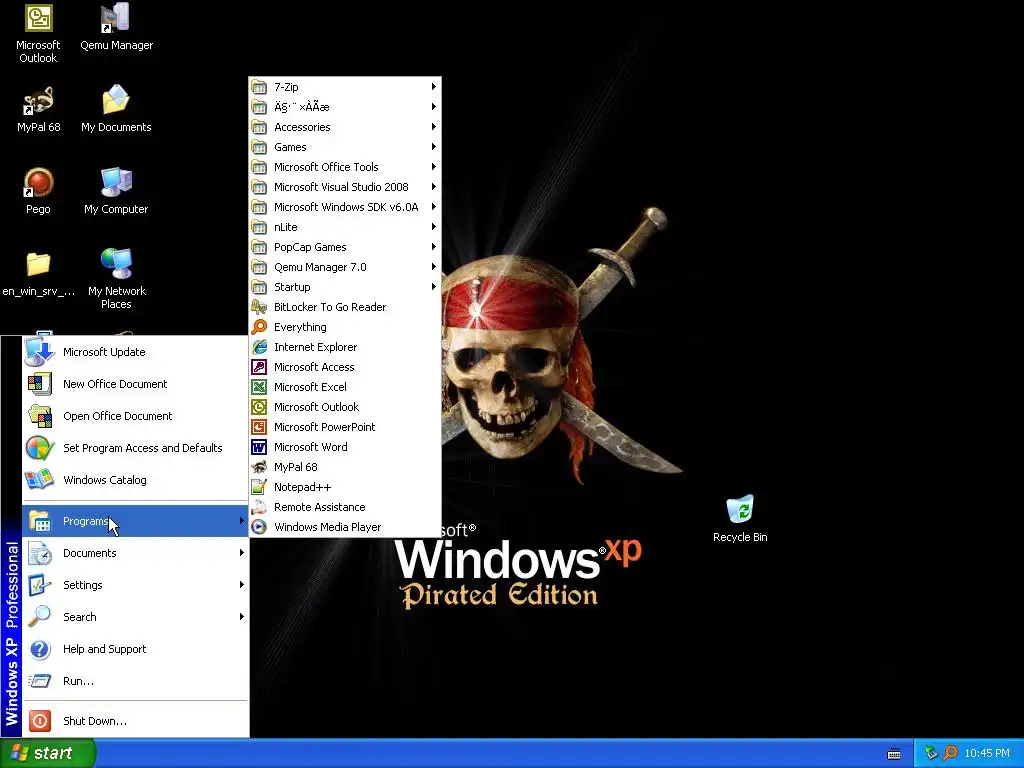Click the network tray icon next to Everything
1024x768 pixels.
click(931, 754)
